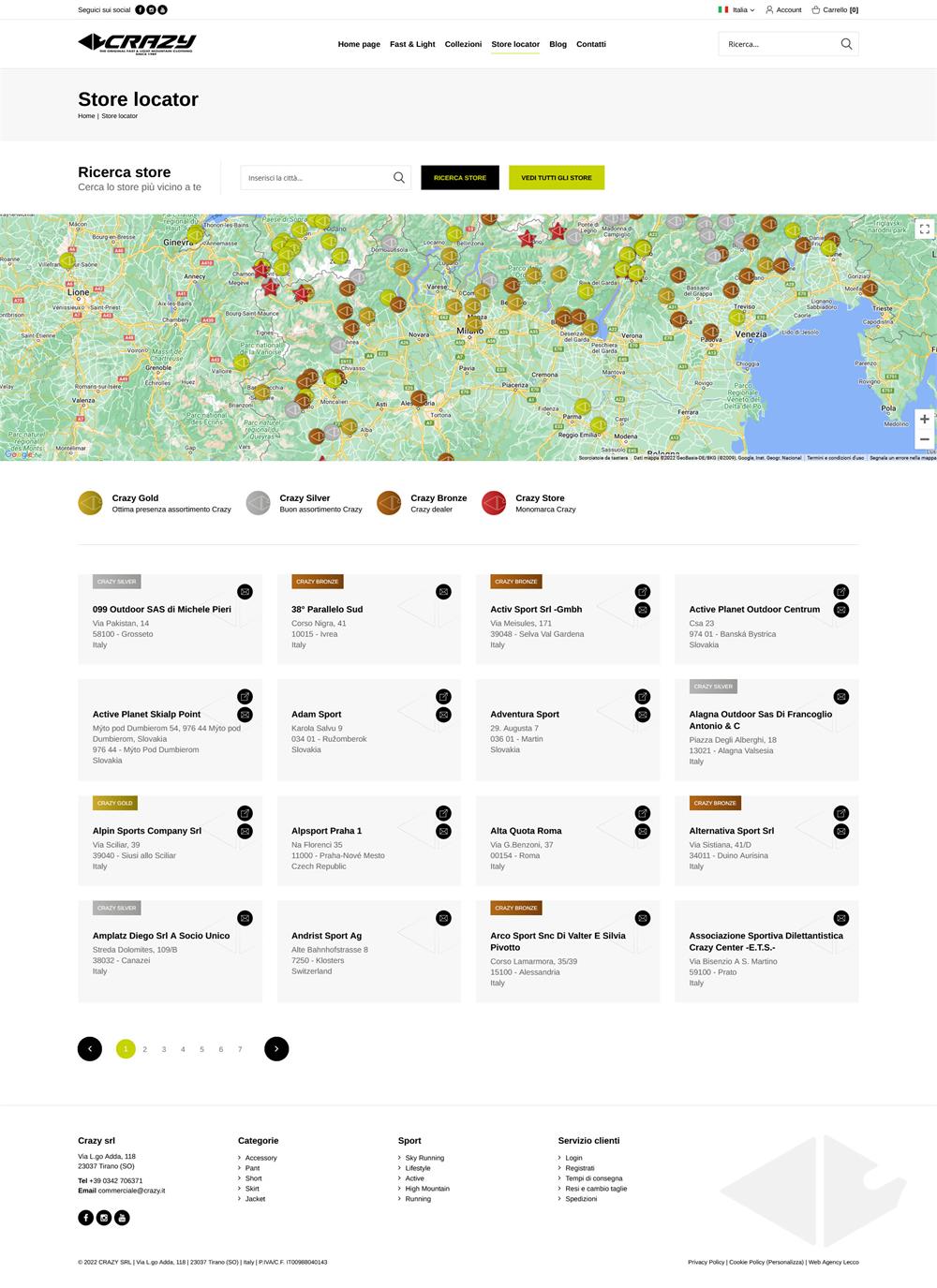Open footer Facebook icon
Image resolution: width=937 pixels, height=1288 pixels.
point(85,1218)
